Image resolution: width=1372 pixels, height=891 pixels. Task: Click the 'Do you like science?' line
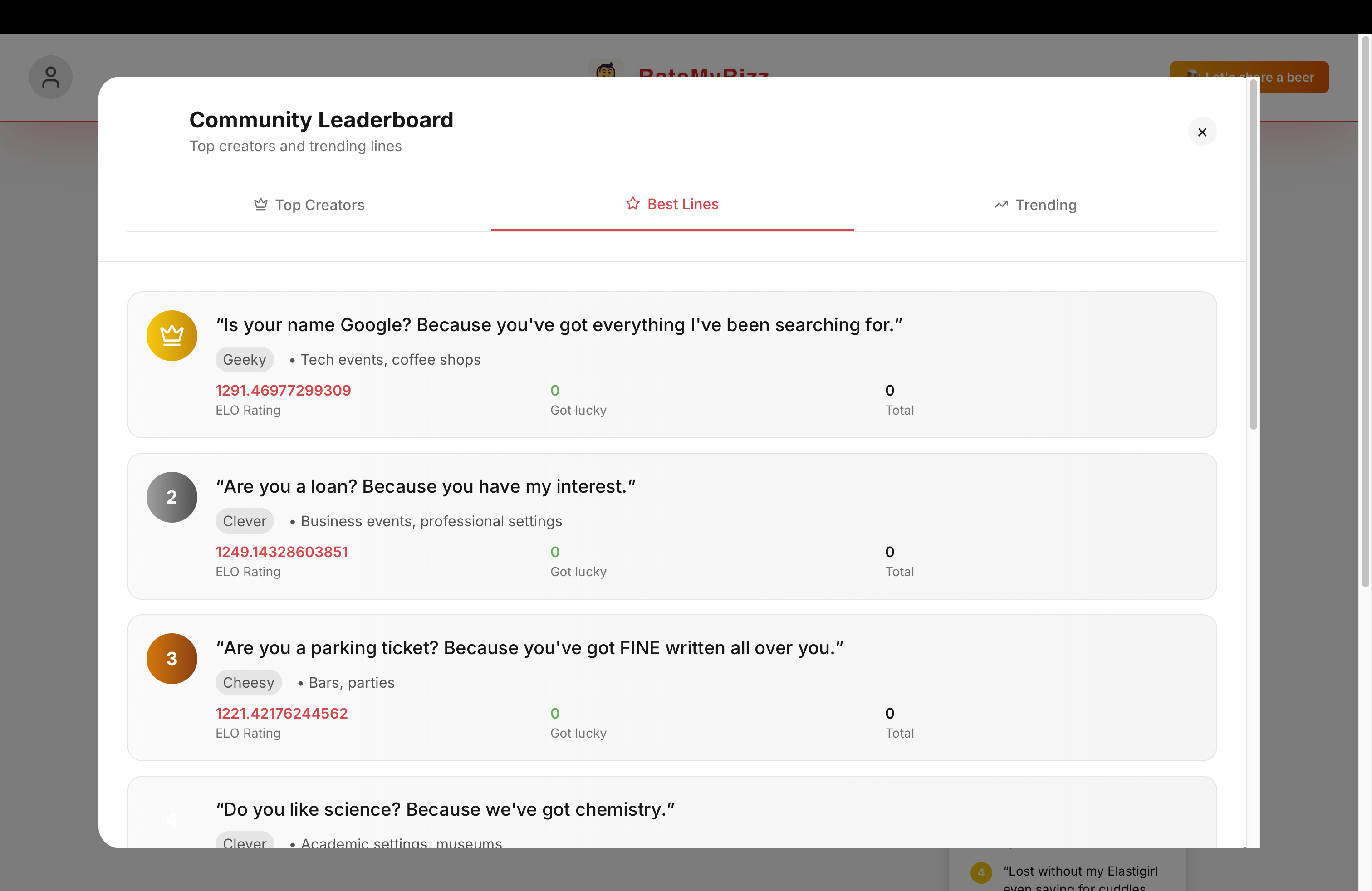(x=445, y=809)
